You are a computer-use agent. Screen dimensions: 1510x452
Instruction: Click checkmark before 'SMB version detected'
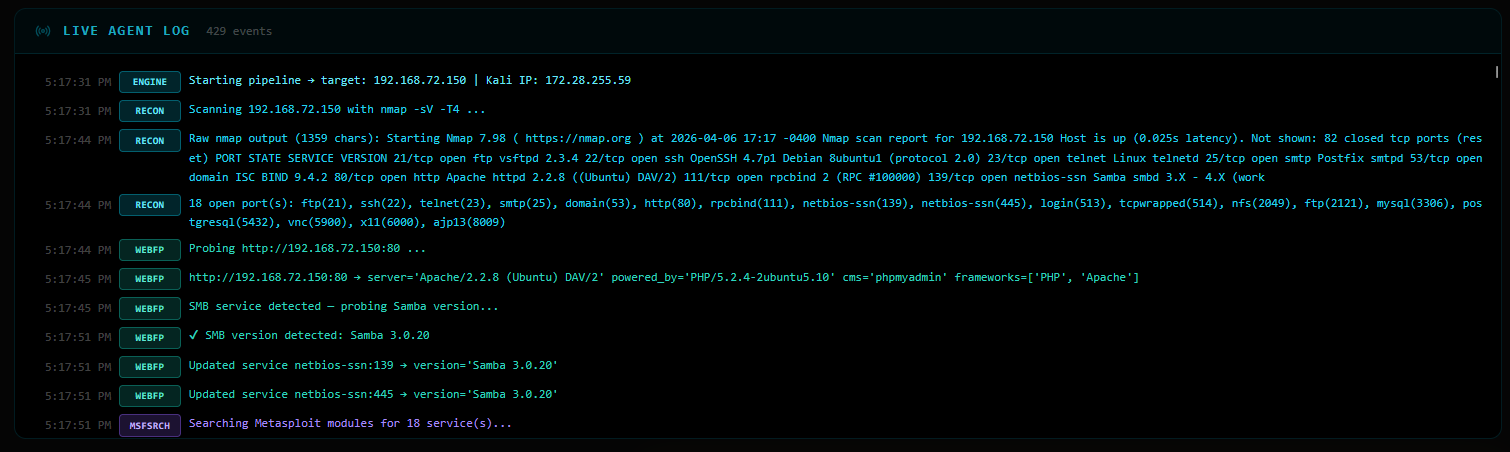194,335
